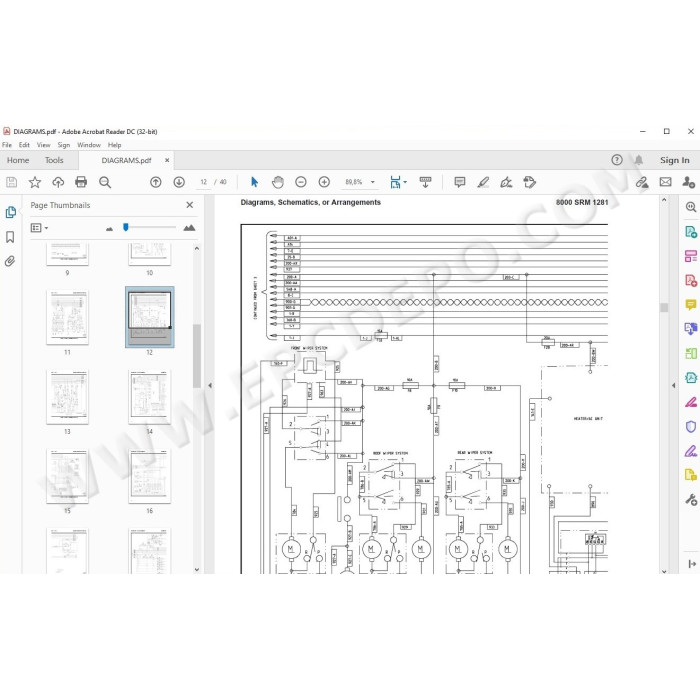The width and height of the screenshot is (700, 700).
Task: Select page 14 thumbnail
Action: point(150,397)
